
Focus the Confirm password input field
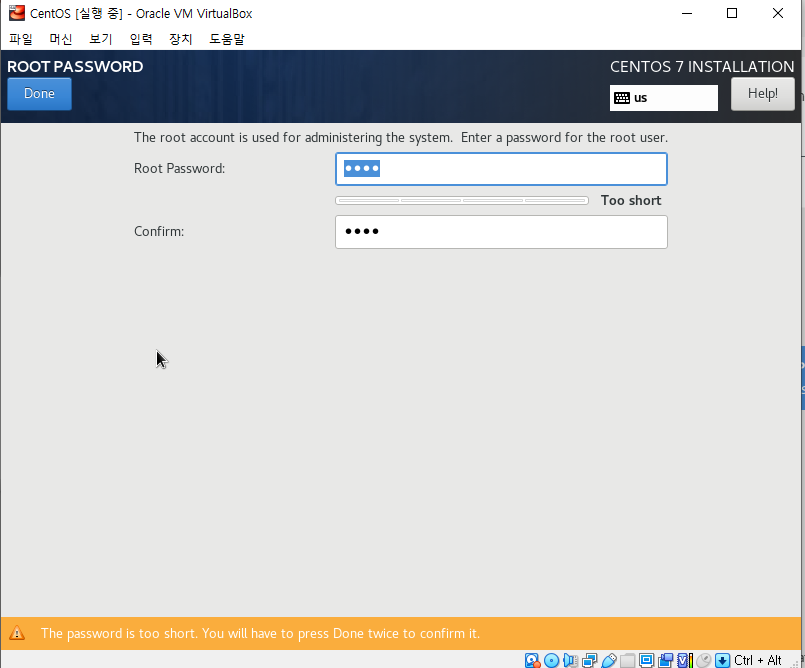coord(501,232)
